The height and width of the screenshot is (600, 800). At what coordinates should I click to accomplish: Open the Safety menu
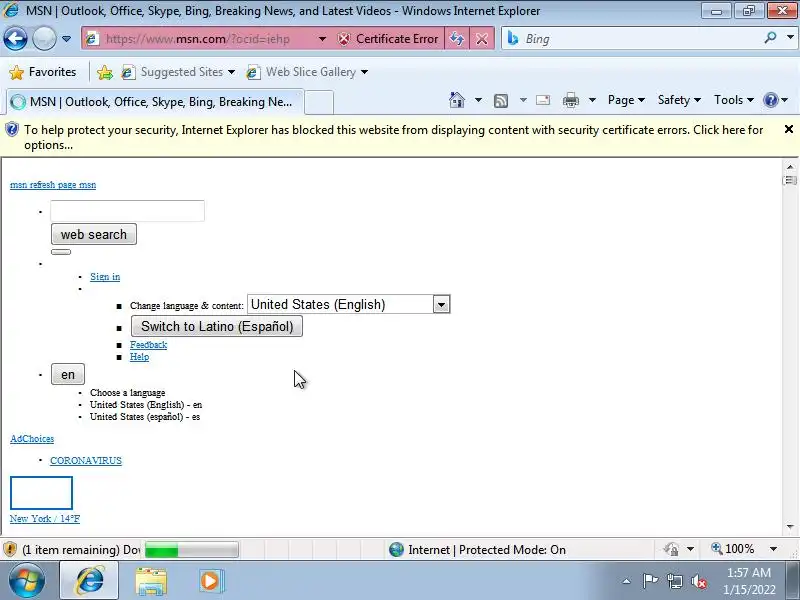679,100
